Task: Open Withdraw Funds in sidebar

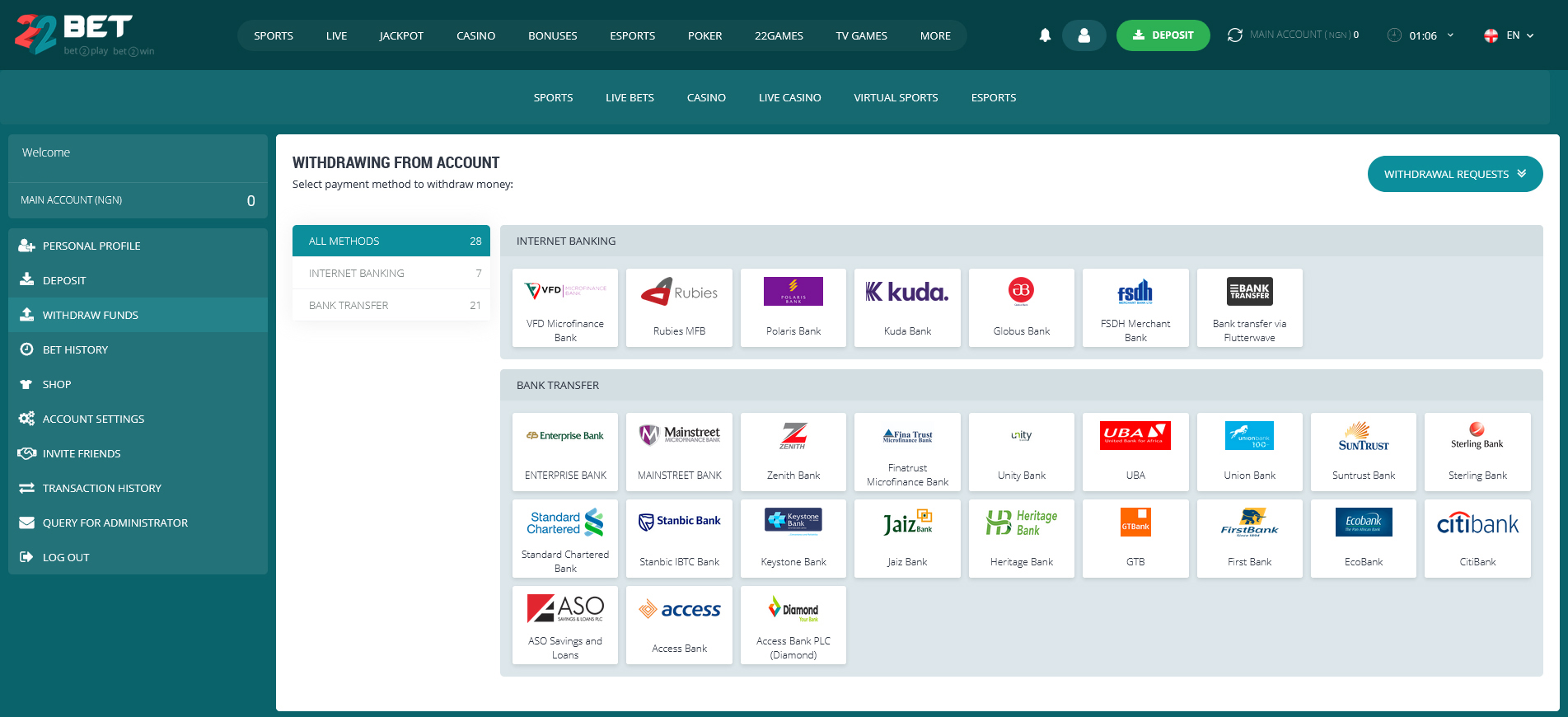Action: click(138, 315)
